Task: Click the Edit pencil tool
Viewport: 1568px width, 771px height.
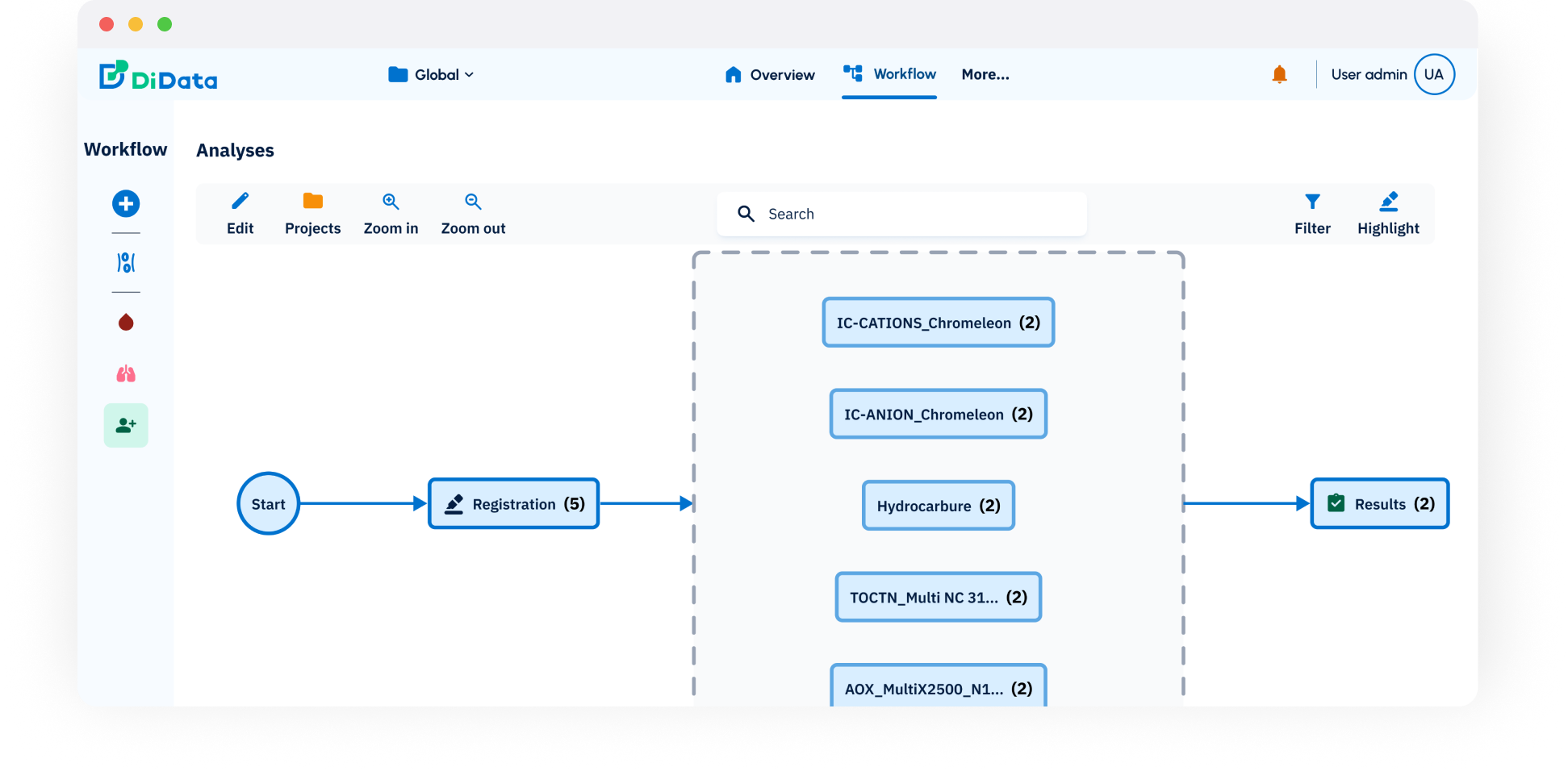Action: click(x=240, y=214)
